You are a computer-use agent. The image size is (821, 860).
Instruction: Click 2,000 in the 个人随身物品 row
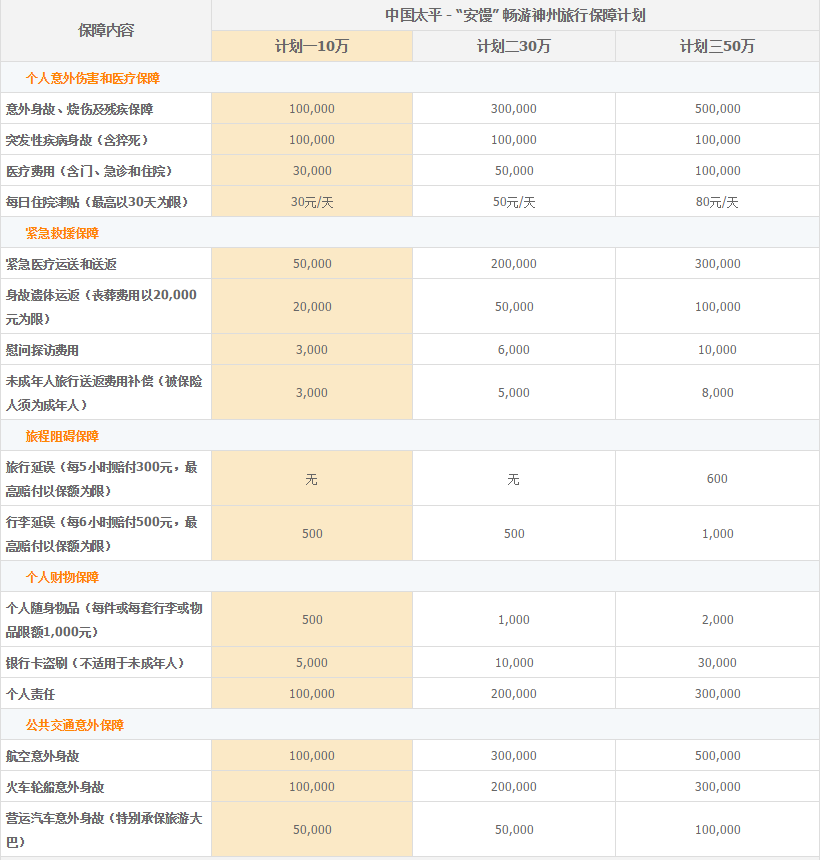coord(717,619)
